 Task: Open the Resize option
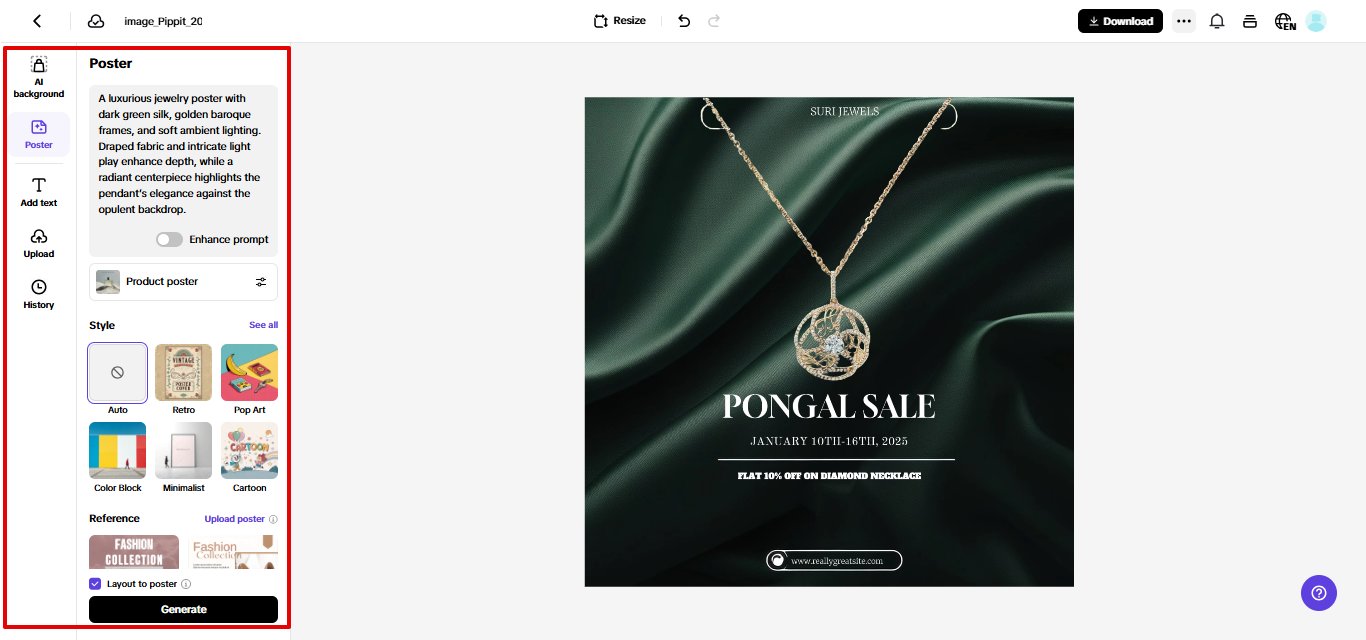[x=619, y=21]
